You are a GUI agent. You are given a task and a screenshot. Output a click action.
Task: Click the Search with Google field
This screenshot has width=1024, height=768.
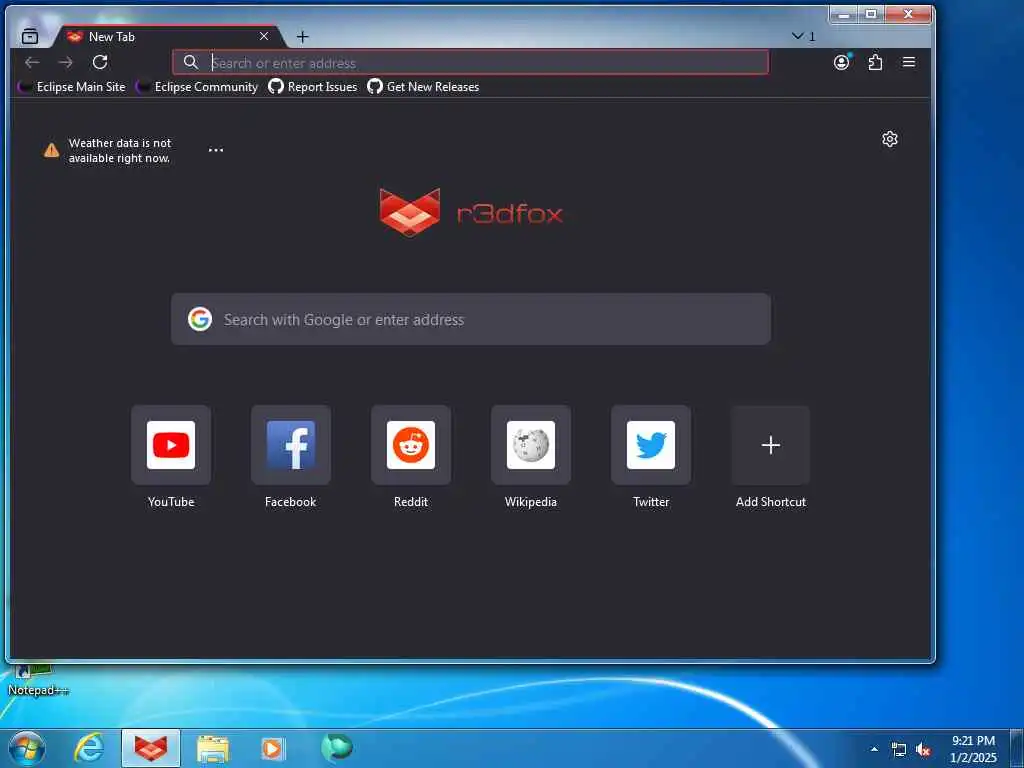pos(471,319)
